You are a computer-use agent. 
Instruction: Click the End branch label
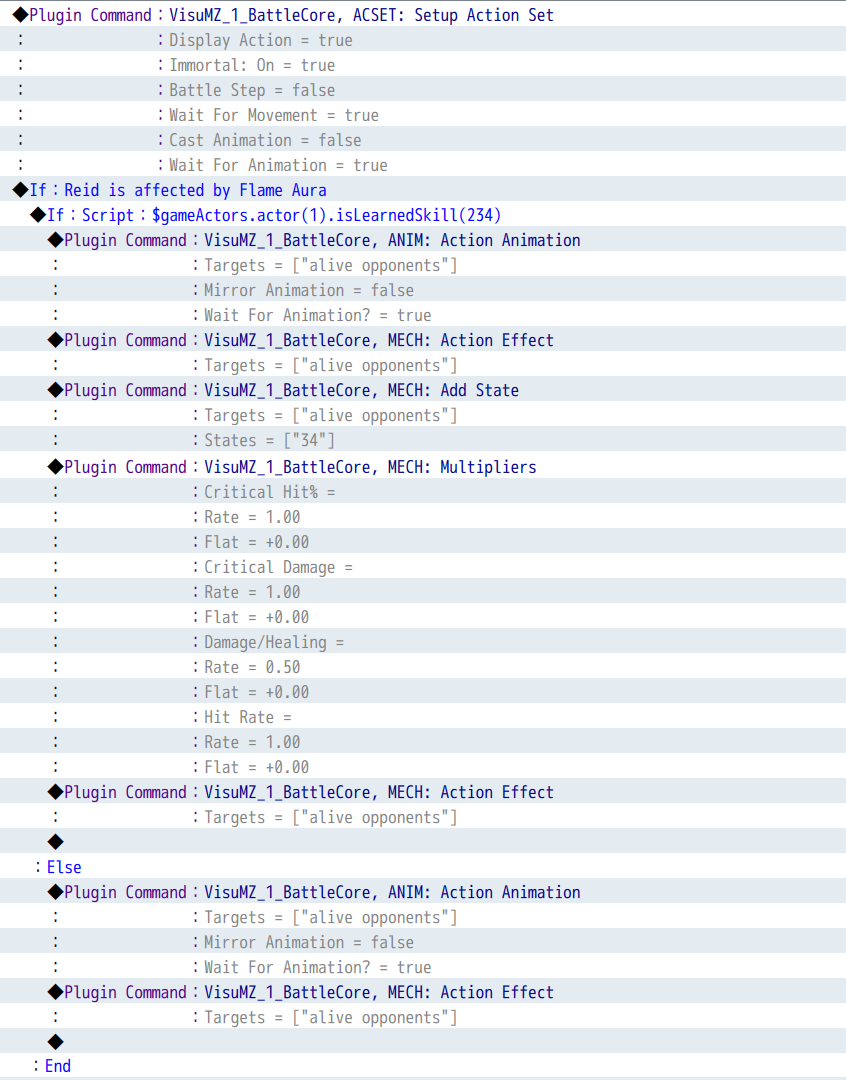pyautogui.click(x=57, y=1066)
